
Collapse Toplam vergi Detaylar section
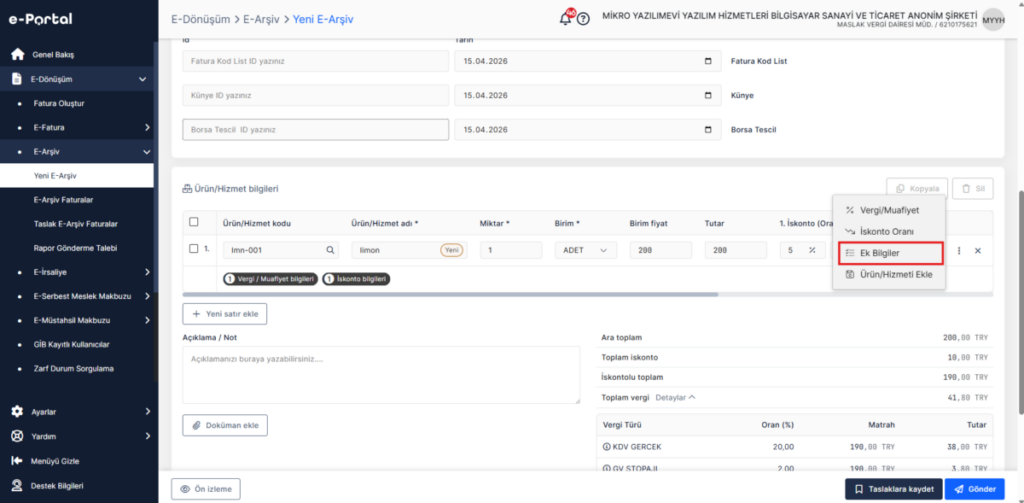(x=676, y=397)
